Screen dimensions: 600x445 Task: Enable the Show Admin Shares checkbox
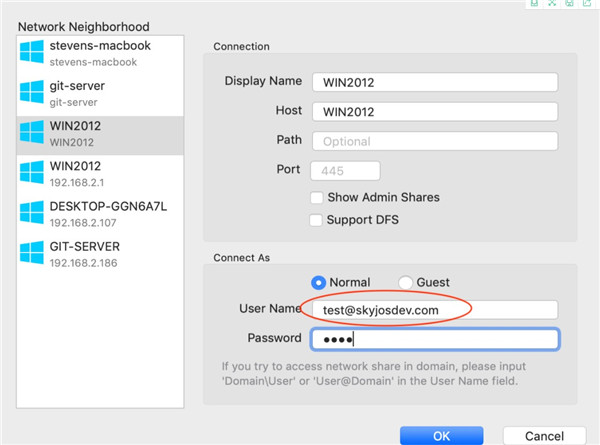(317, 197)
